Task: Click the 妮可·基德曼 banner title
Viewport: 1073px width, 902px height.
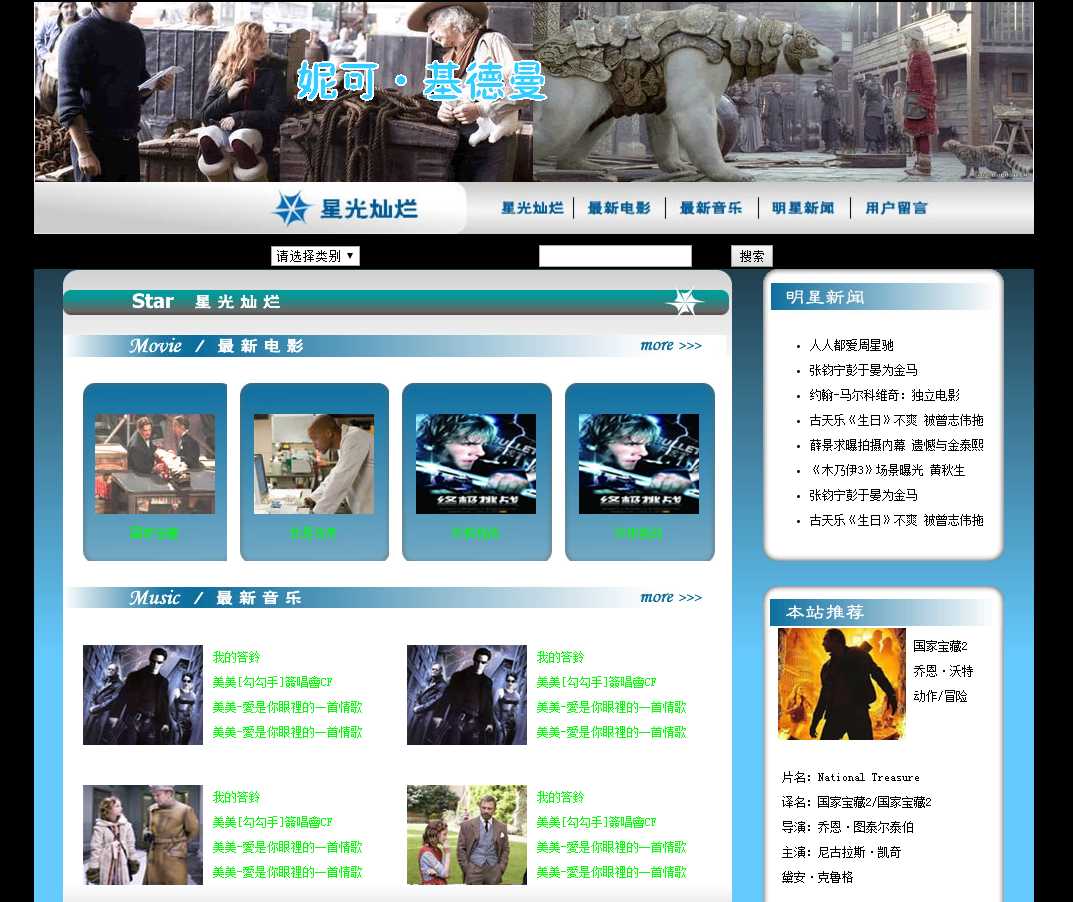Action: [422, 81]
